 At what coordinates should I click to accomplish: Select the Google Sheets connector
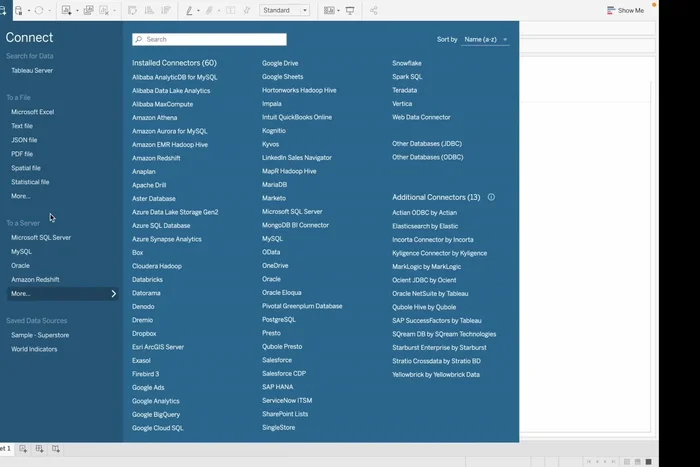click(283, 77)
